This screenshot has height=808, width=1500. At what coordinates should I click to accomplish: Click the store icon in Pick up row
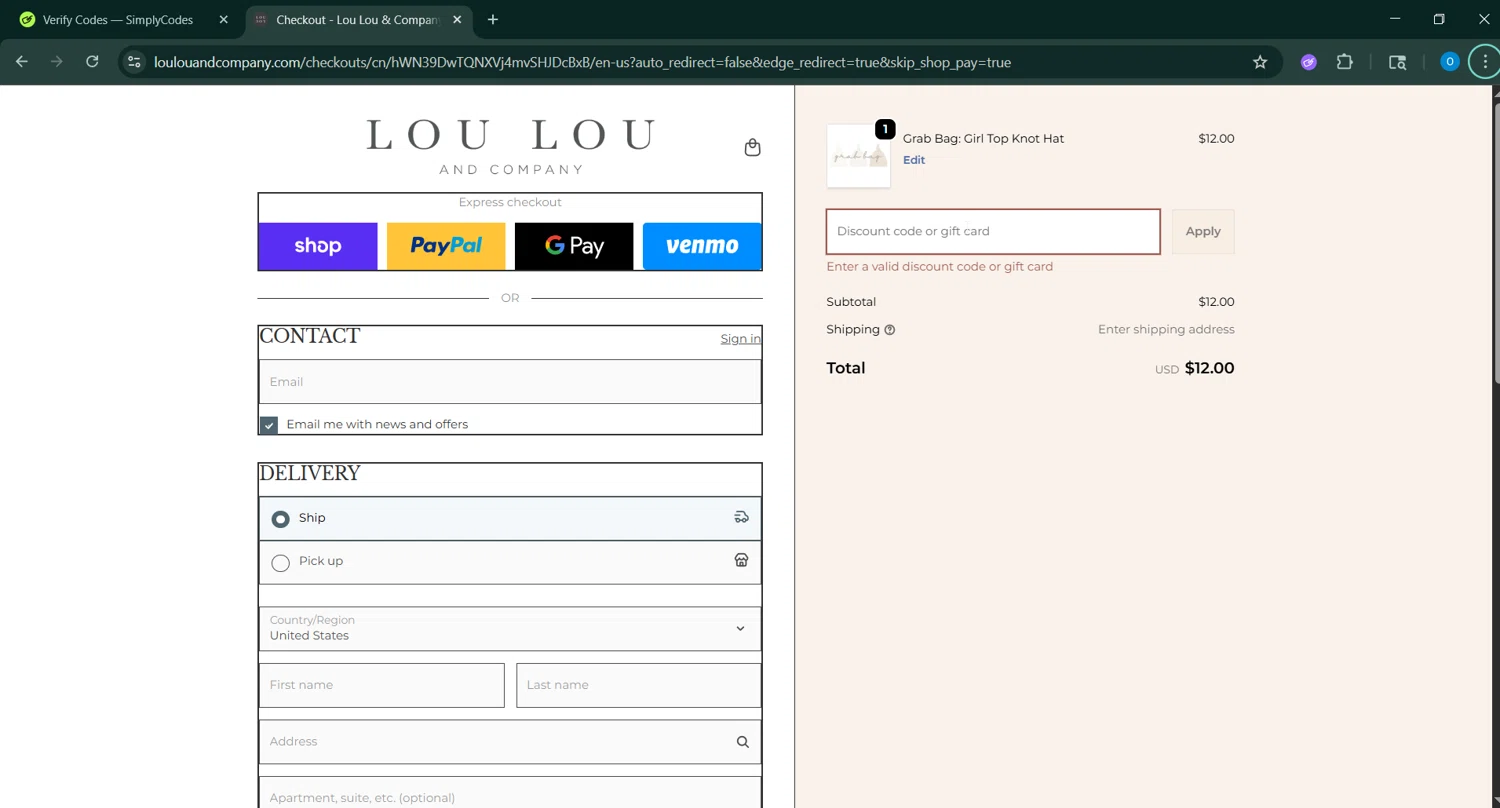(x=741, y=560)
